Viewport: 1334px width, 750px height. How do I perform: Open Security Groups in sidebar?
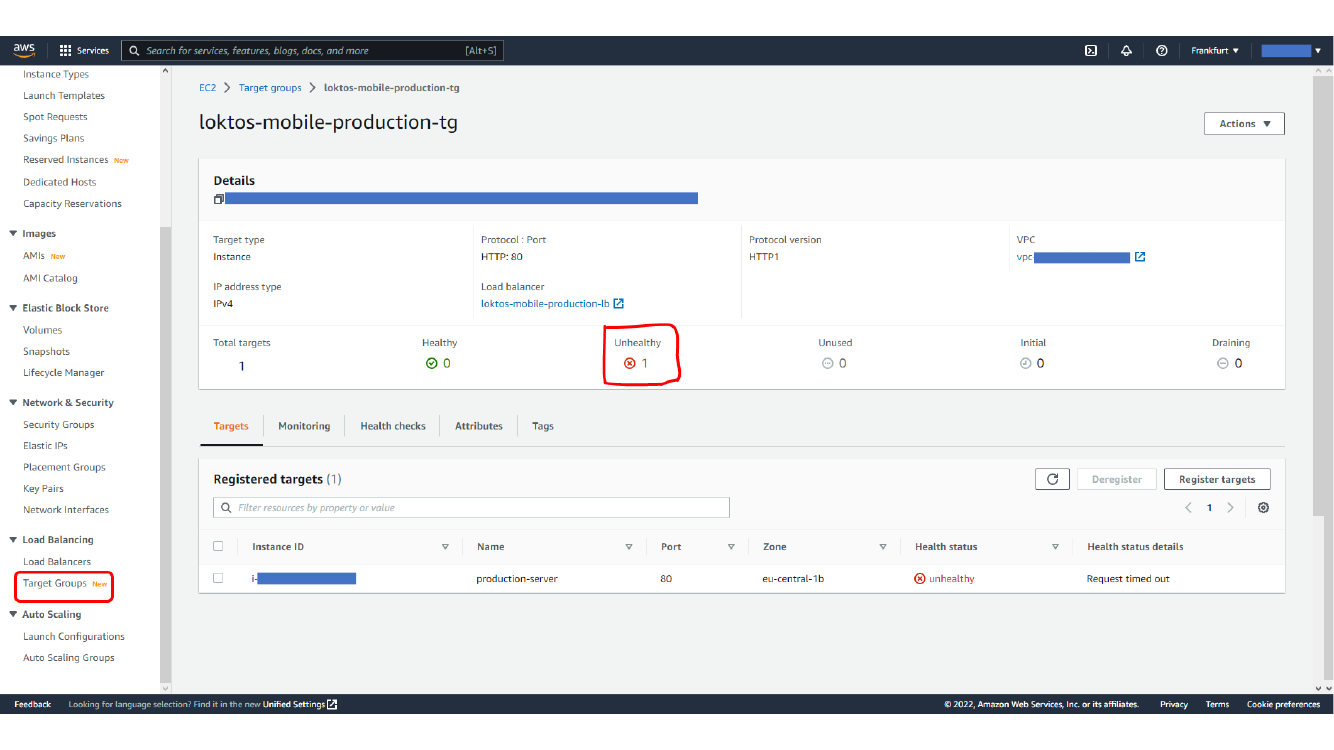[59, 425]
